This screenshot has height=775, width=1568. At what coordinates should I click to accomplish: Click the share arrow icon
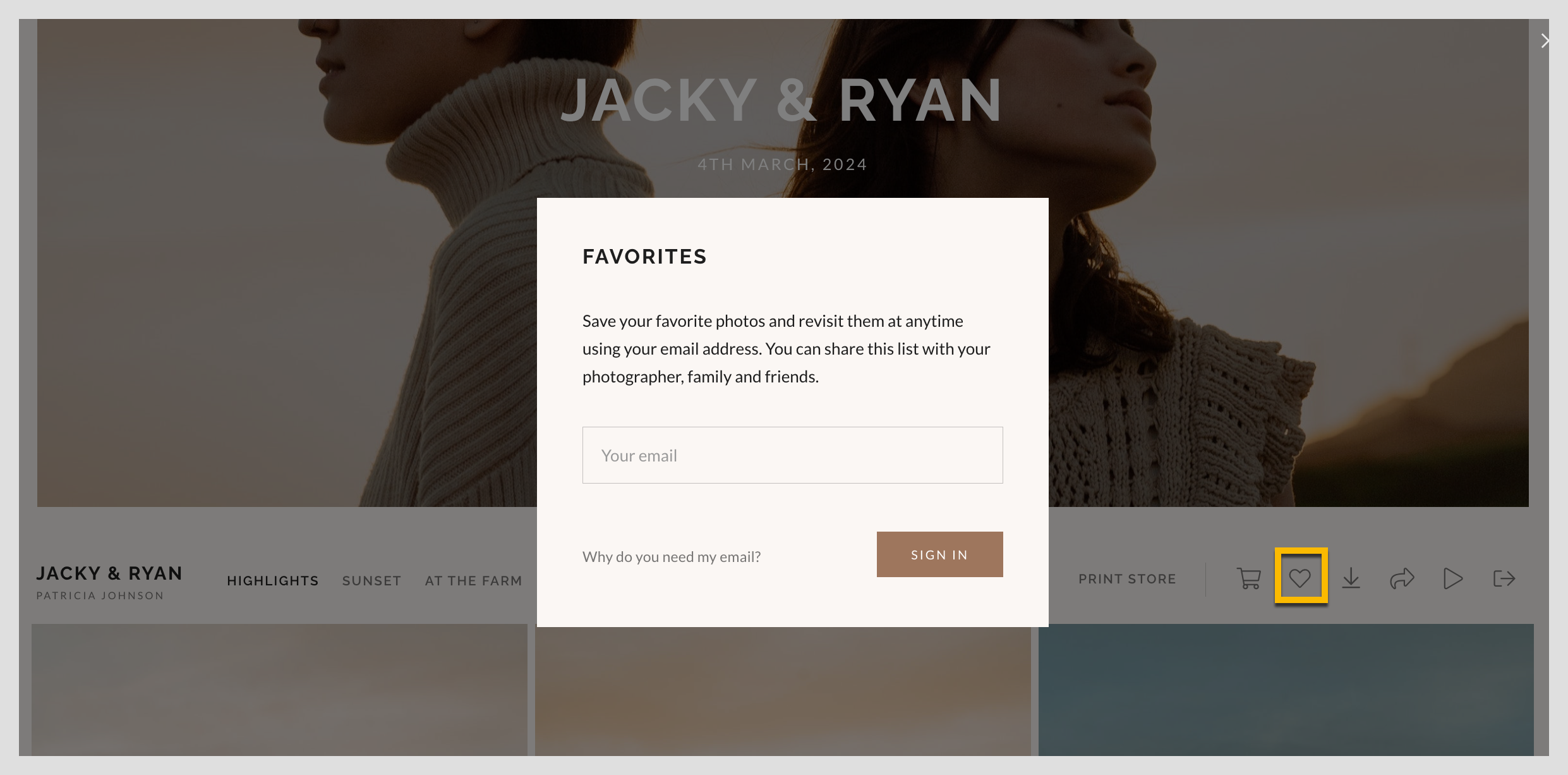(x=1402, y=578)
